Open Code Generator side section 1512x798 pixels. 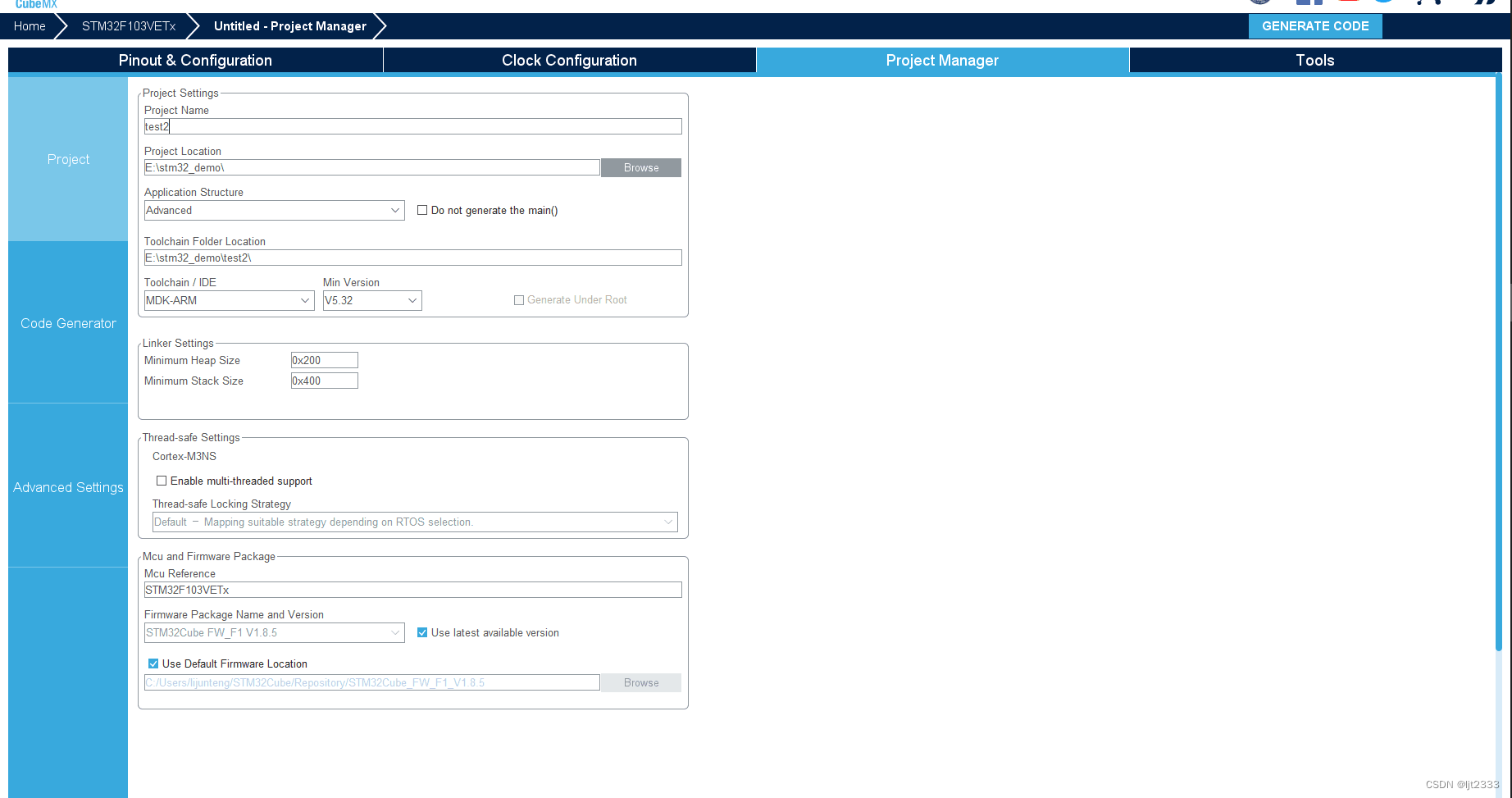pyautogui.click(x=68, y=323)
